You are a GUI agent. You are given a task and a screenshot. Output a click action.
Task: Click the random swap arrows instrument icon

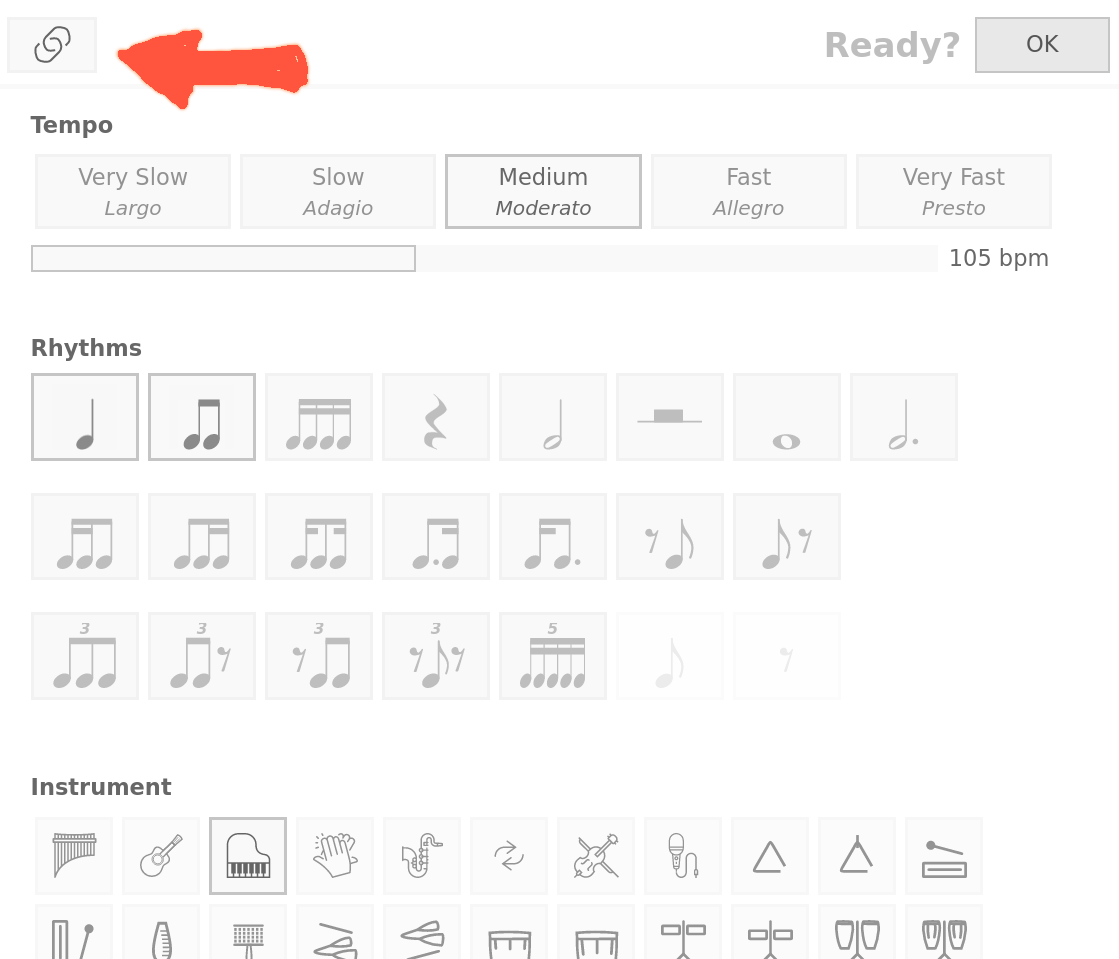[x=509, y=856]
